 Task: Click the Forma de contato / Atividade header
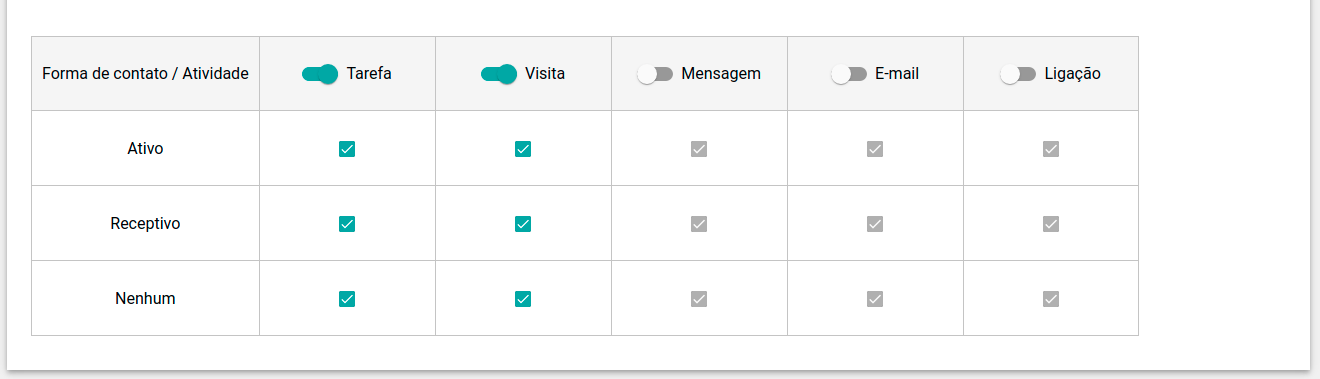pos(145,74)
